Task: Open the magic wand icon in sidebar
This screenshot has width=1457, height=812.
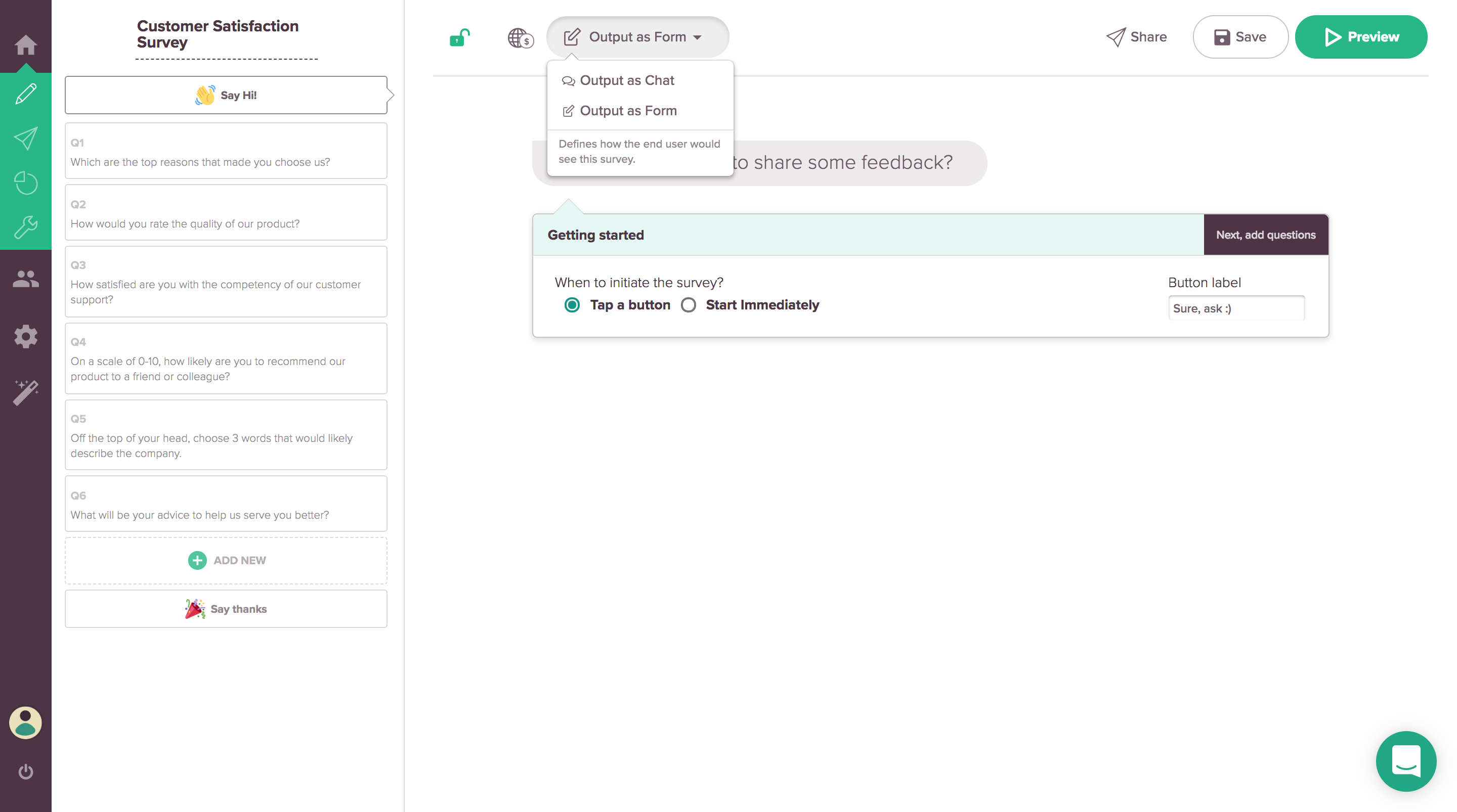Action: tap(25, 392)
